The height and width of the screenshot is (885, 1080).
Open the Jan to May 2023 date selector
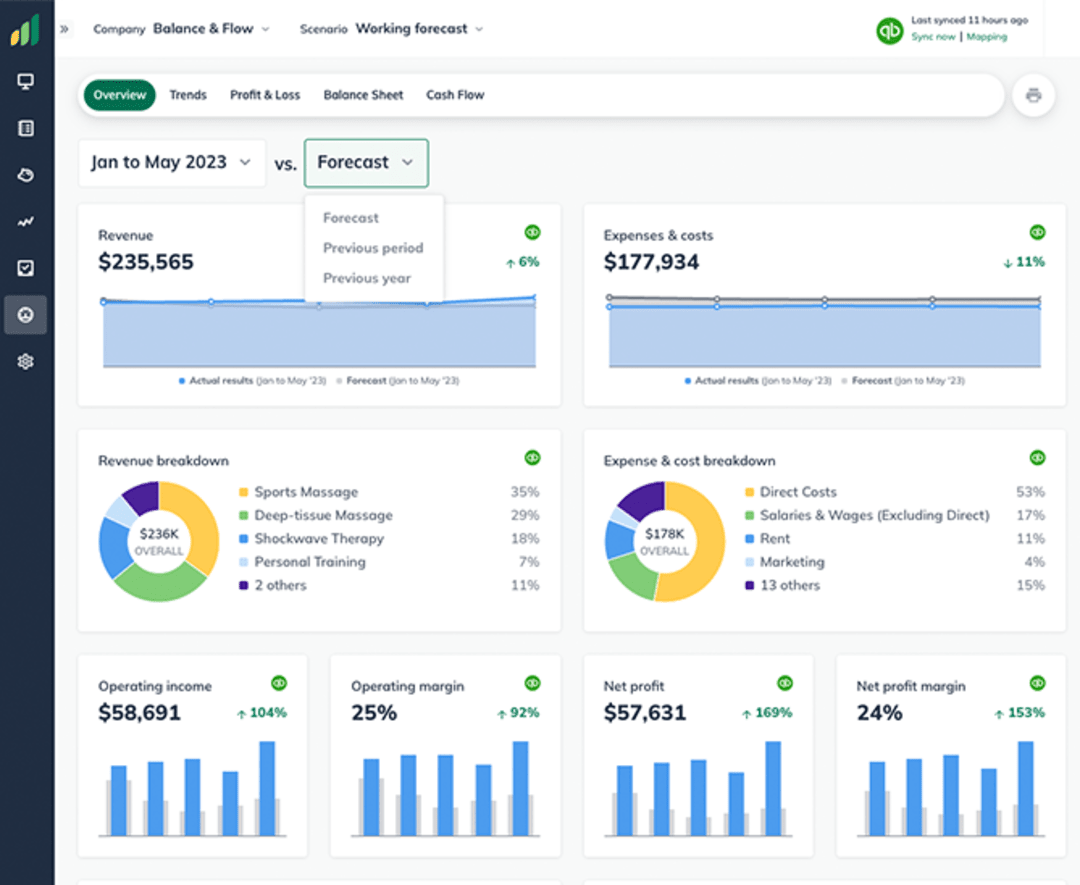click(171, 162)
